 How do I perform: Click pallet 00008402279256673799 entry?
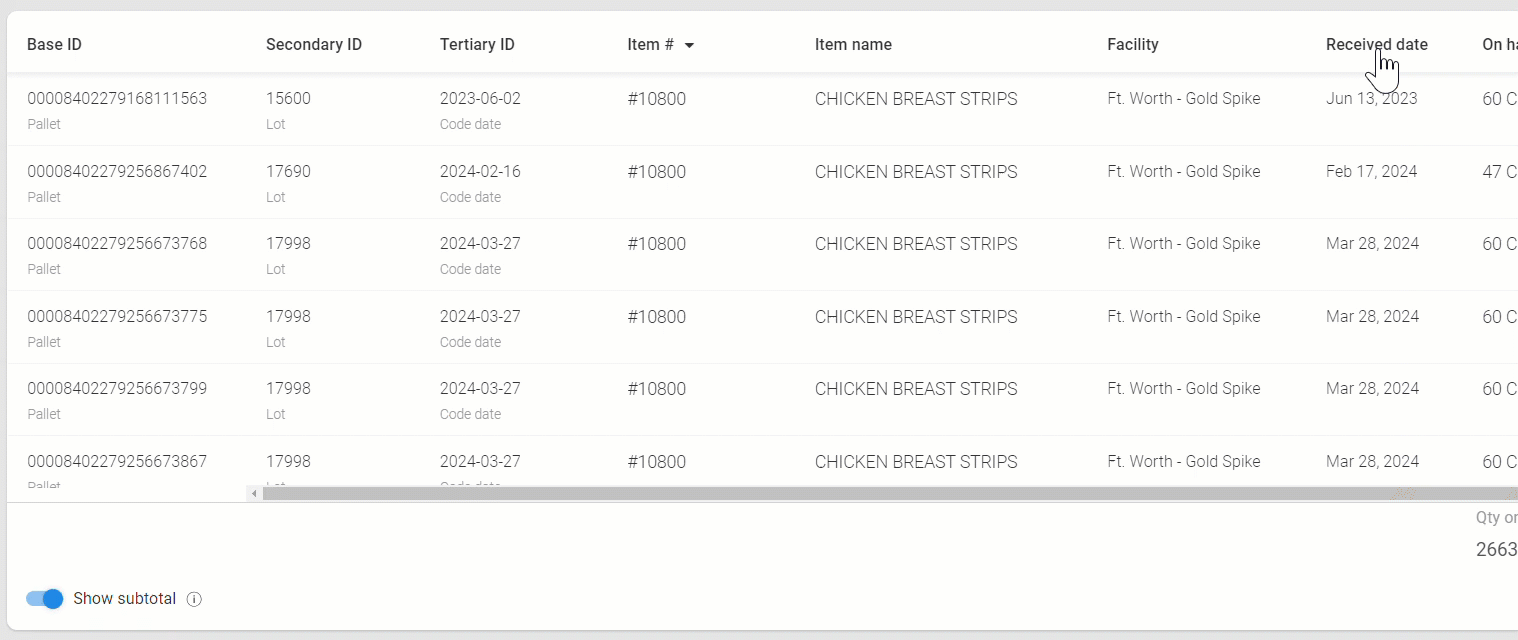(x=117, y=389)
